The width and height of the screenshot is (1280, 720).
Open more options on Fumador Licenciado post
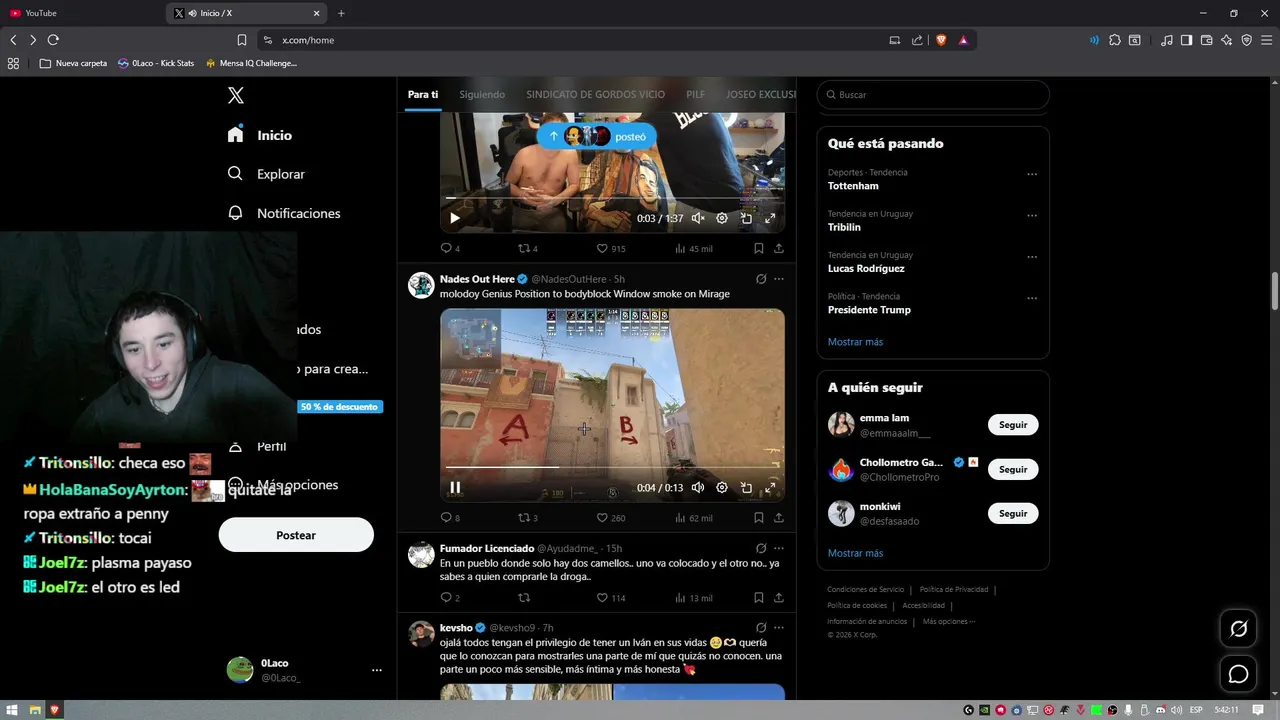coord(779,548)
